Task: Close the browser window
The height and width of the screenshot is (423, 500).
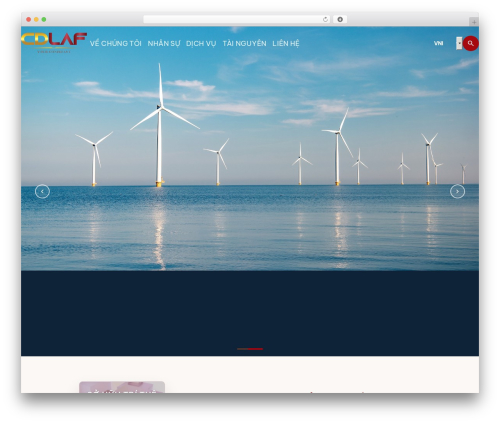Action: 29,19
